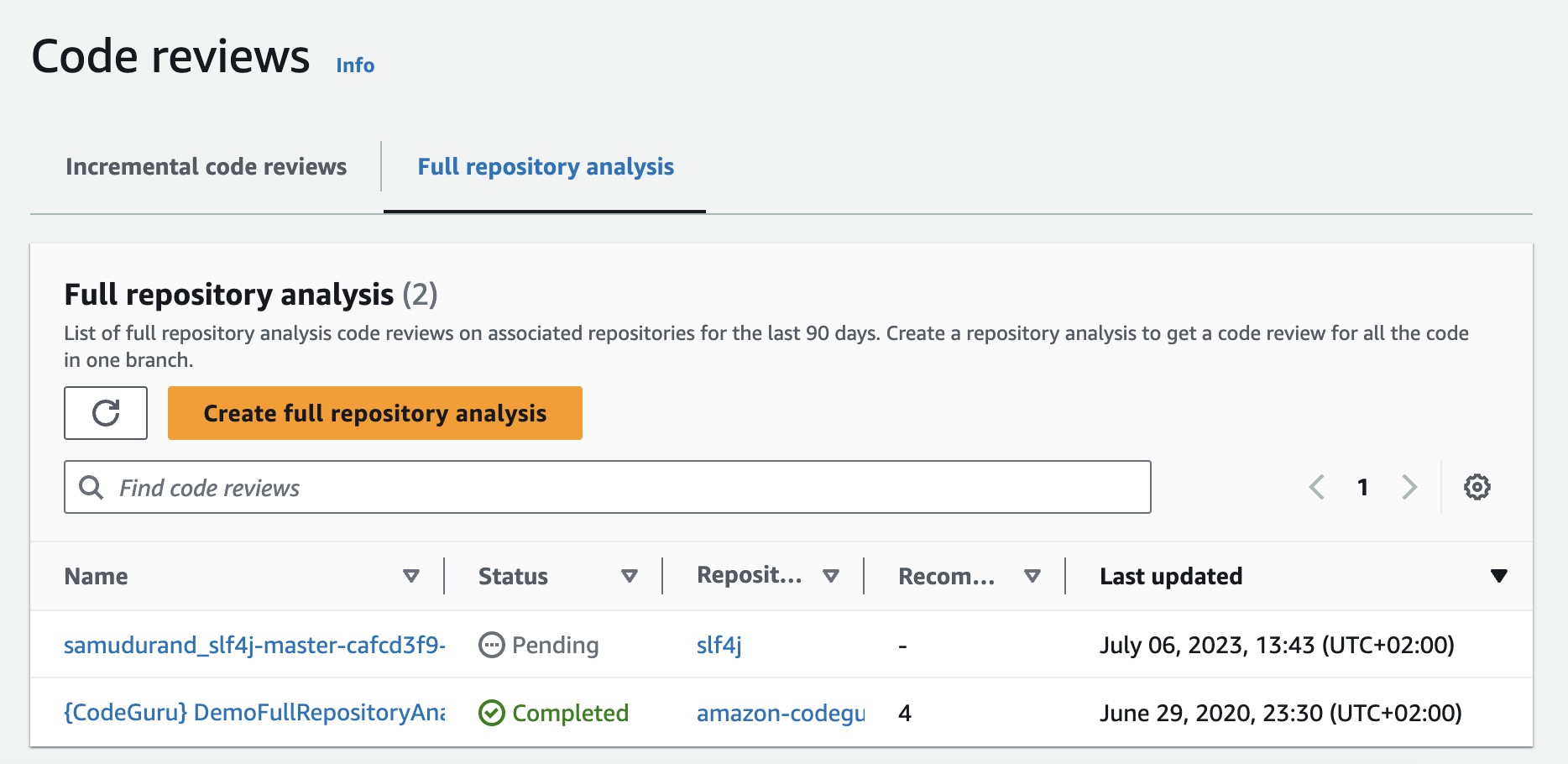The height and width of the screenshot is (764, 1568).
Task: Open the slf4j repository link
Action: pyautogui.click(x=719, y=645)
